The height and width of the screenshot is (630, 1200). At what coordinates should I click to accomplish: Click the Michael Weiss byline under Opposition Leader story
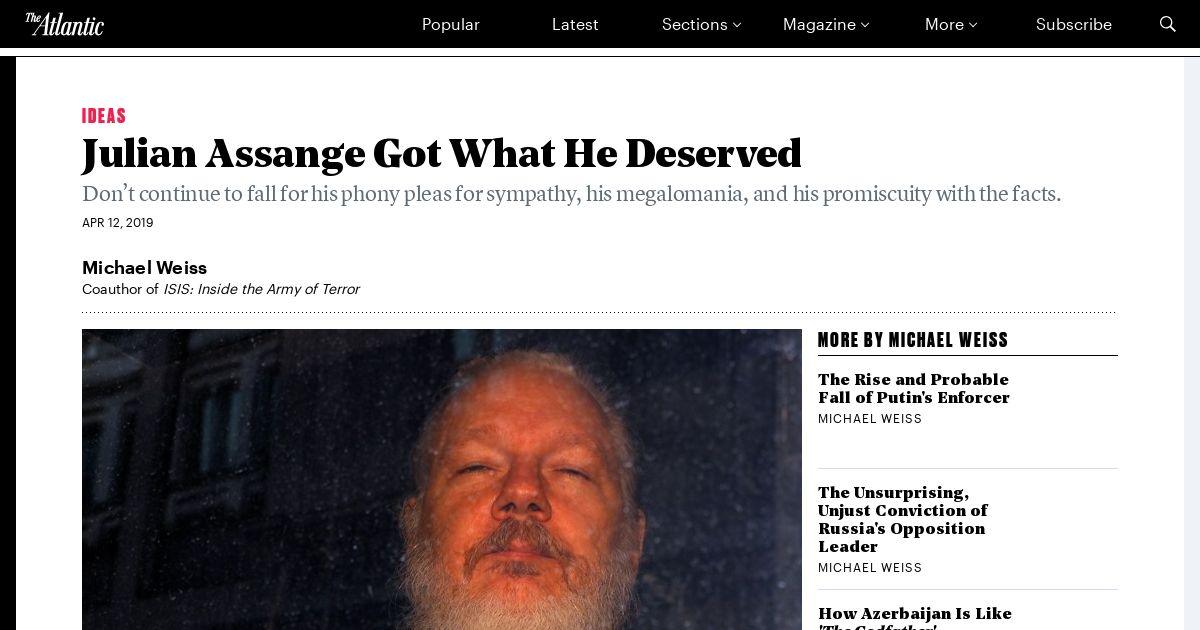coord(870,568)
